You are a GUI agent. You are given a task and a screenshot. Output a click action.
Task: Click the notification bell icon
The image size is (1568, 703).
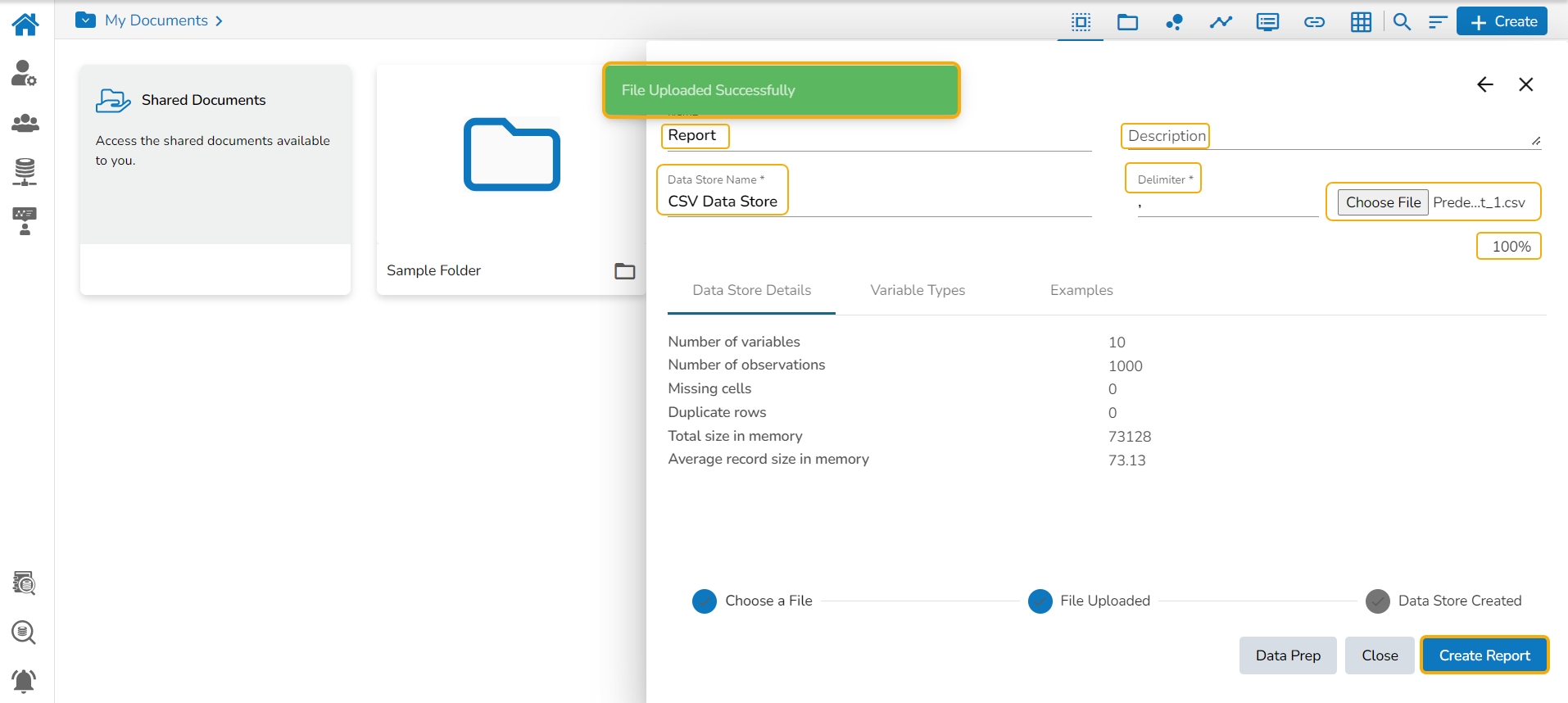pyautogui.click(x=25, y=681)
